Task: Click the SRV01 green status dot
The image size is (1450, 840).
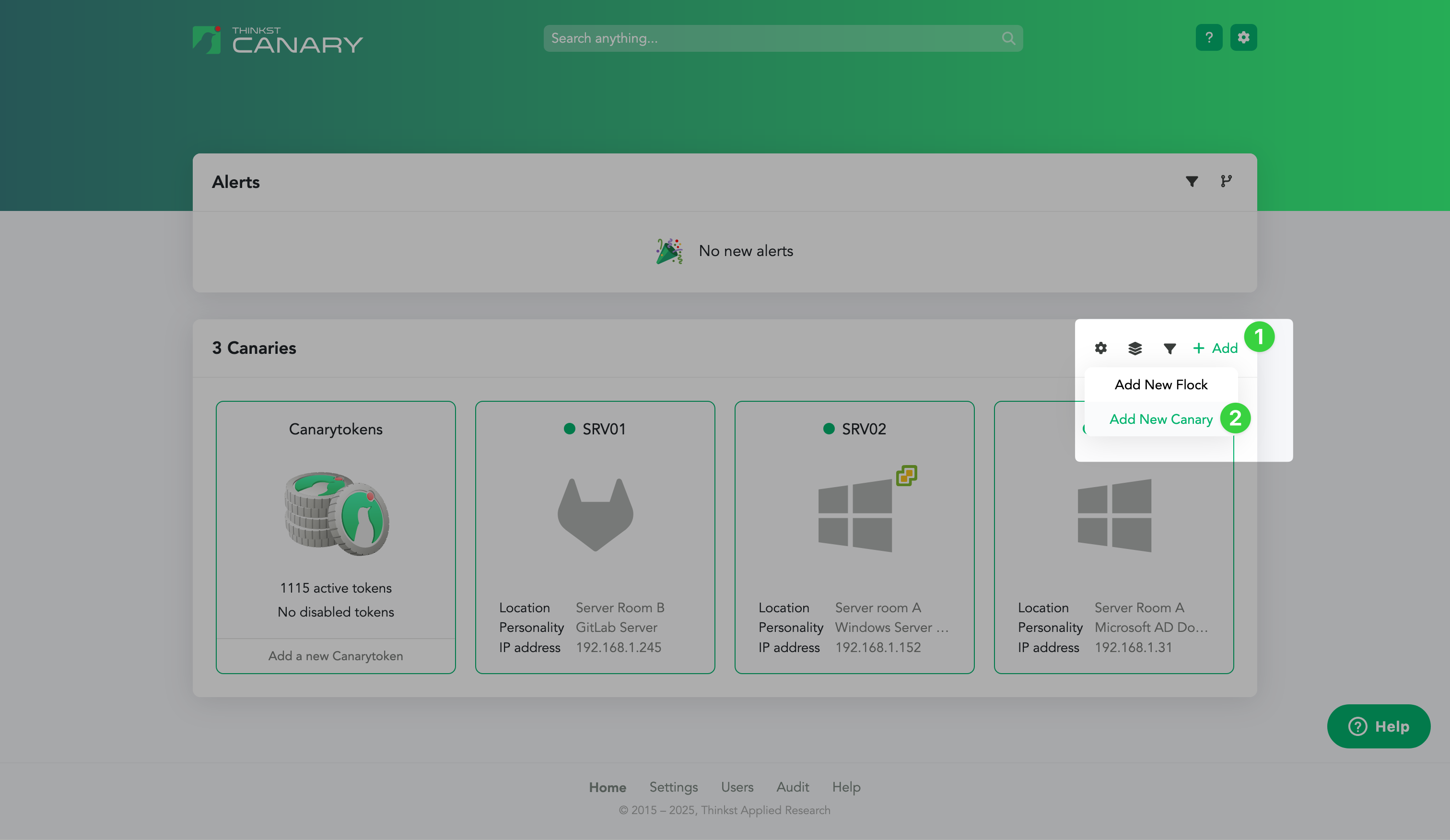Action: click(569, 429)
